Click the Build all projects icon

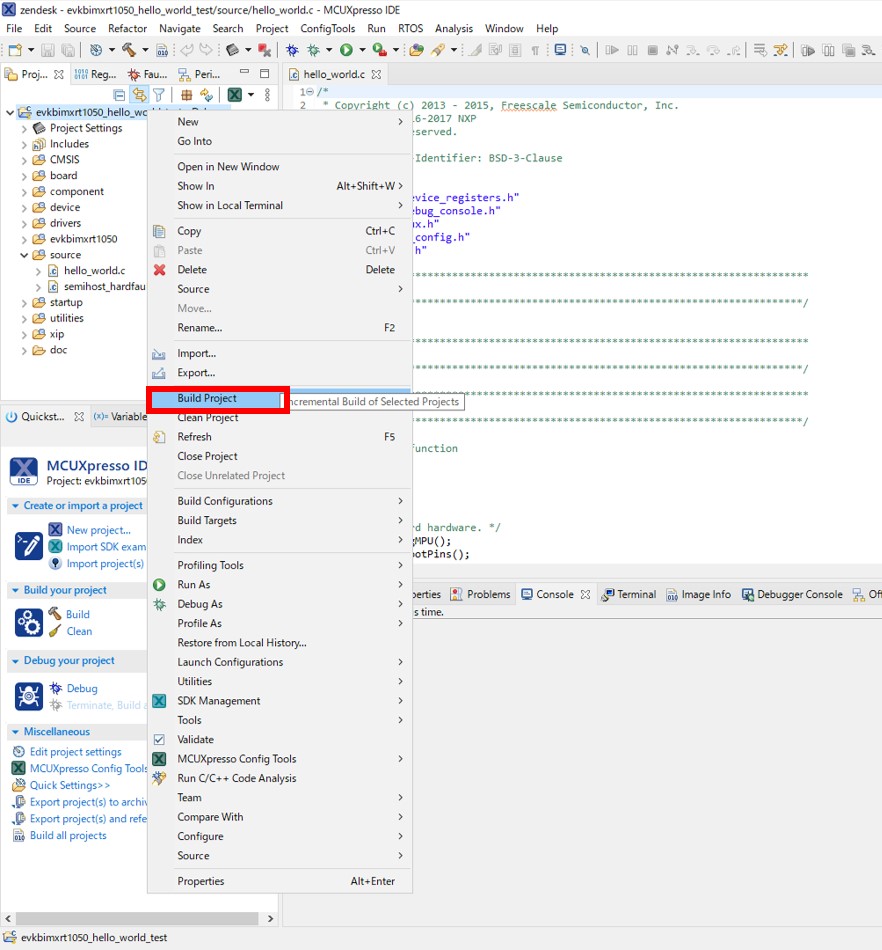19,835
